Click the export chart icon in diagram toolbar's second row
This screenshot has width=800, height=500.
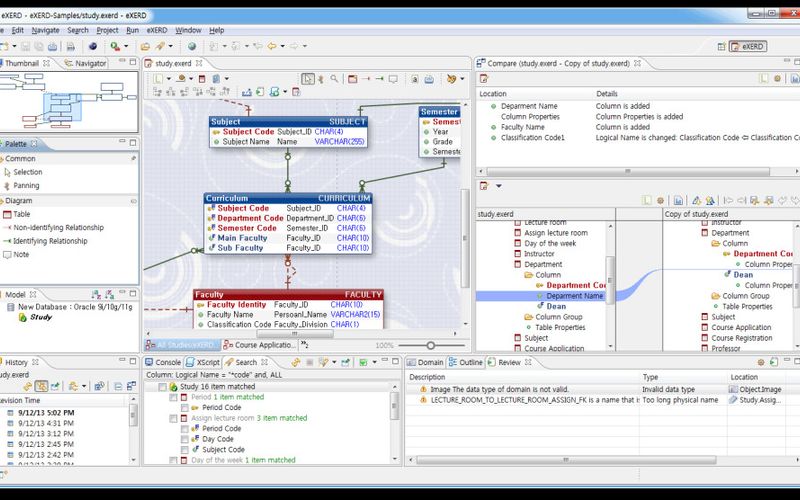(247, 92)
